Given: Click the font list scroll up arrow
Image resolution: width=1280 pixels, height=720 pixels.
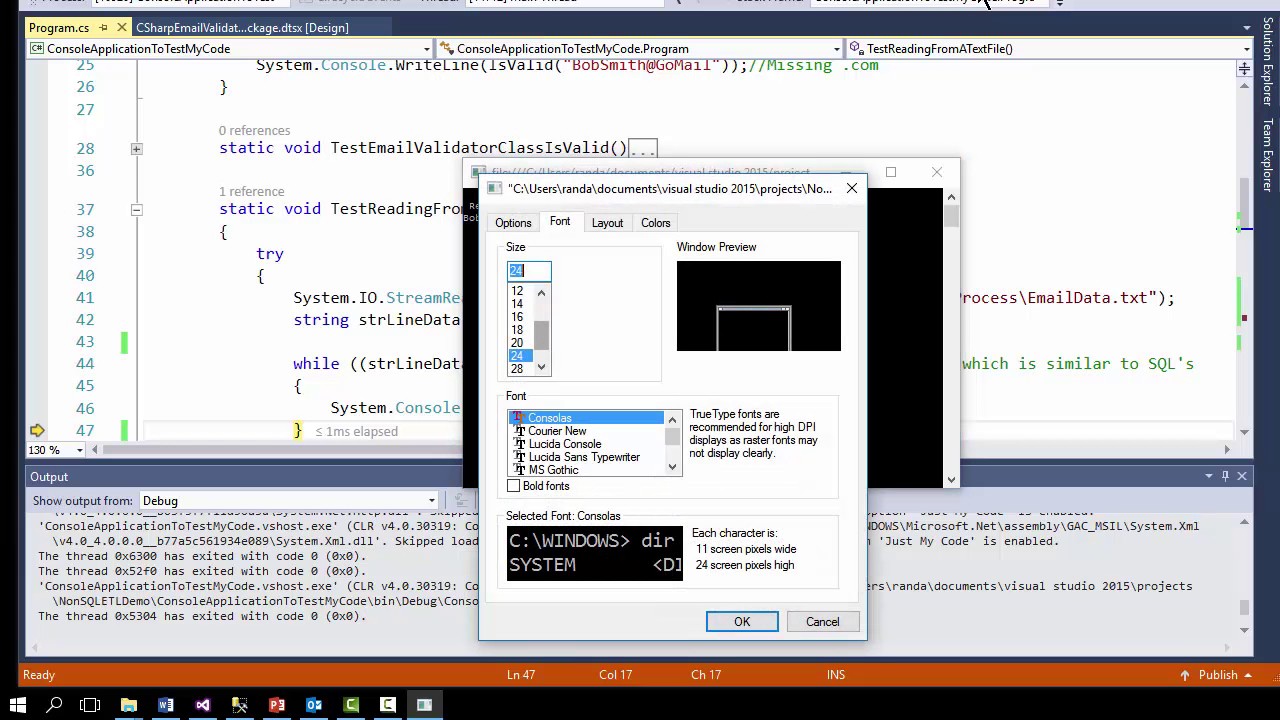Looking at the screenshot, I should click(x=672, y=419).
